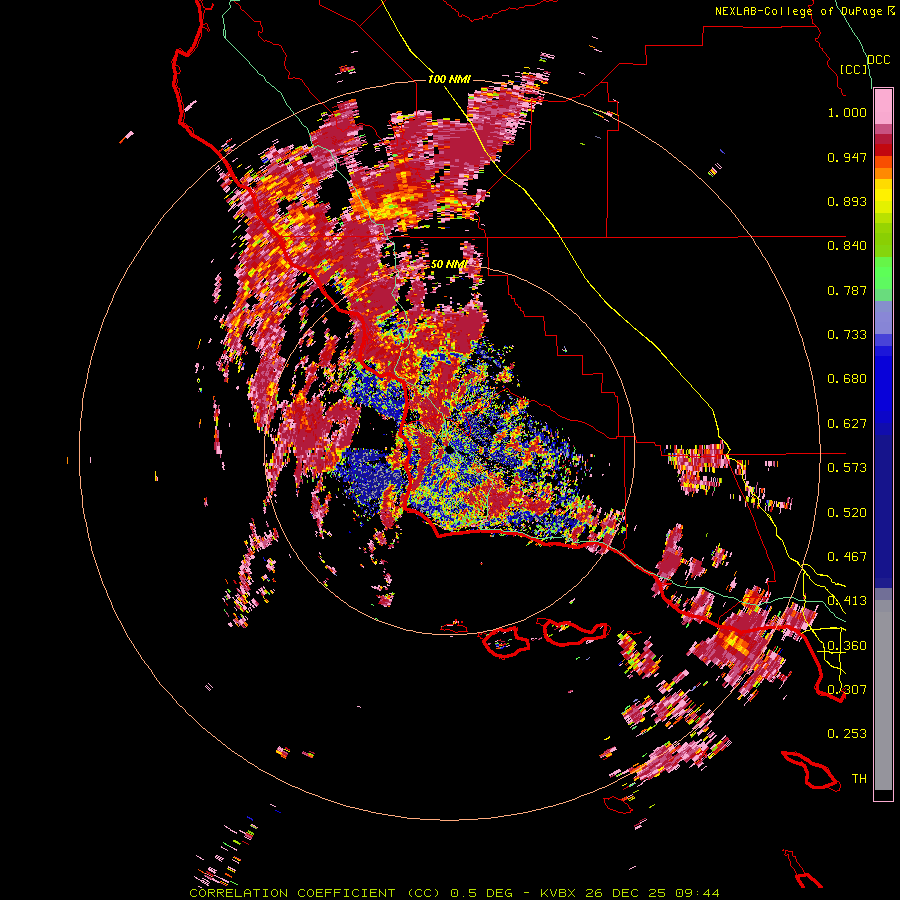This screenshot has width=900, height=900.
Task: Click the 1.000 legend value
Action: pos(847,112)
